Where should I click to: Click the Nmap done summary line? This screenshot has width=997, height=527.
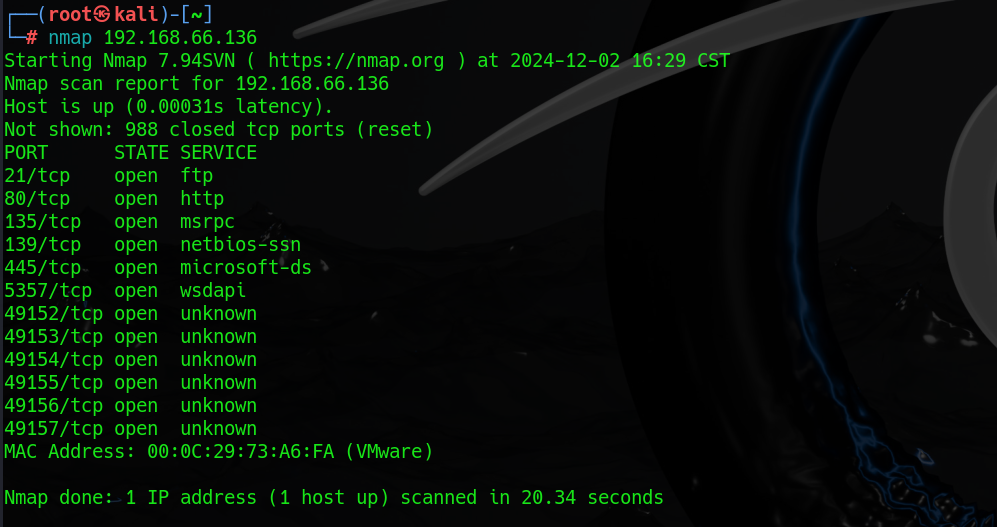tap(334, 497)
